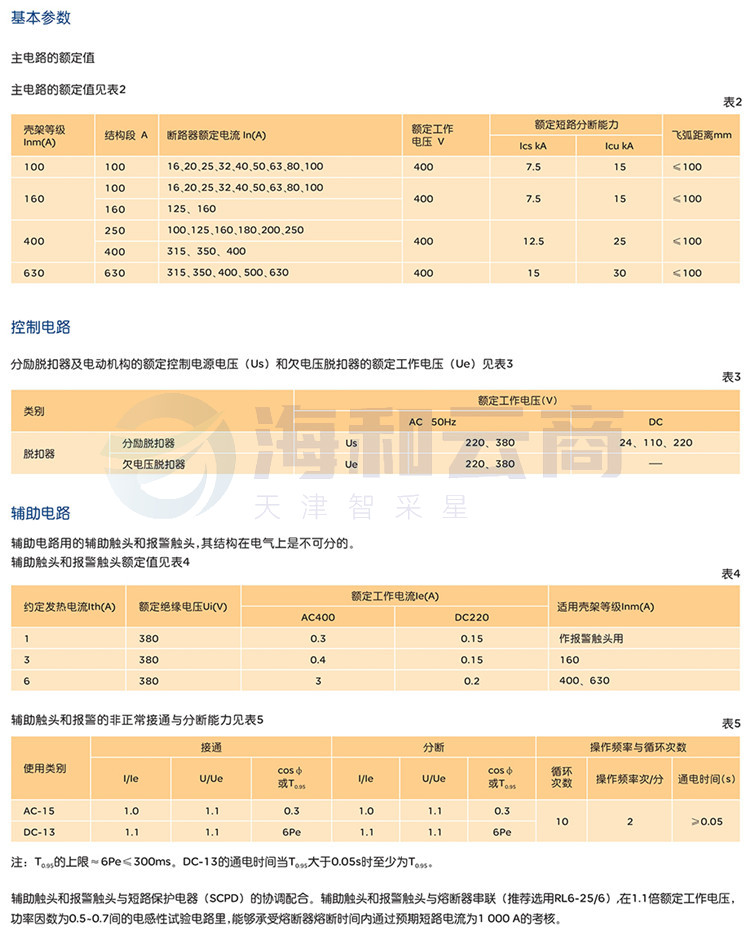Click the heading 辅助电路

tap(41, 513)
